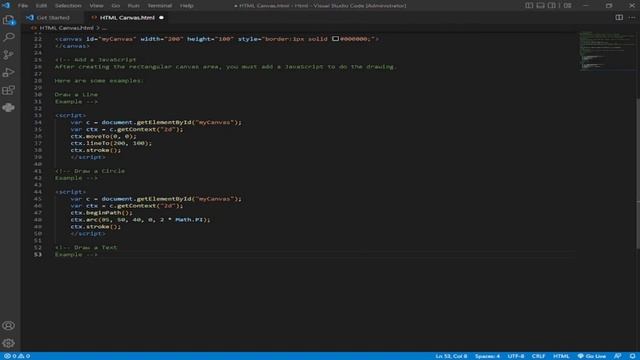Open the Explorer view in activity bar
The width and height of the screenshot is (640, 360).
(x=9, y=20)
